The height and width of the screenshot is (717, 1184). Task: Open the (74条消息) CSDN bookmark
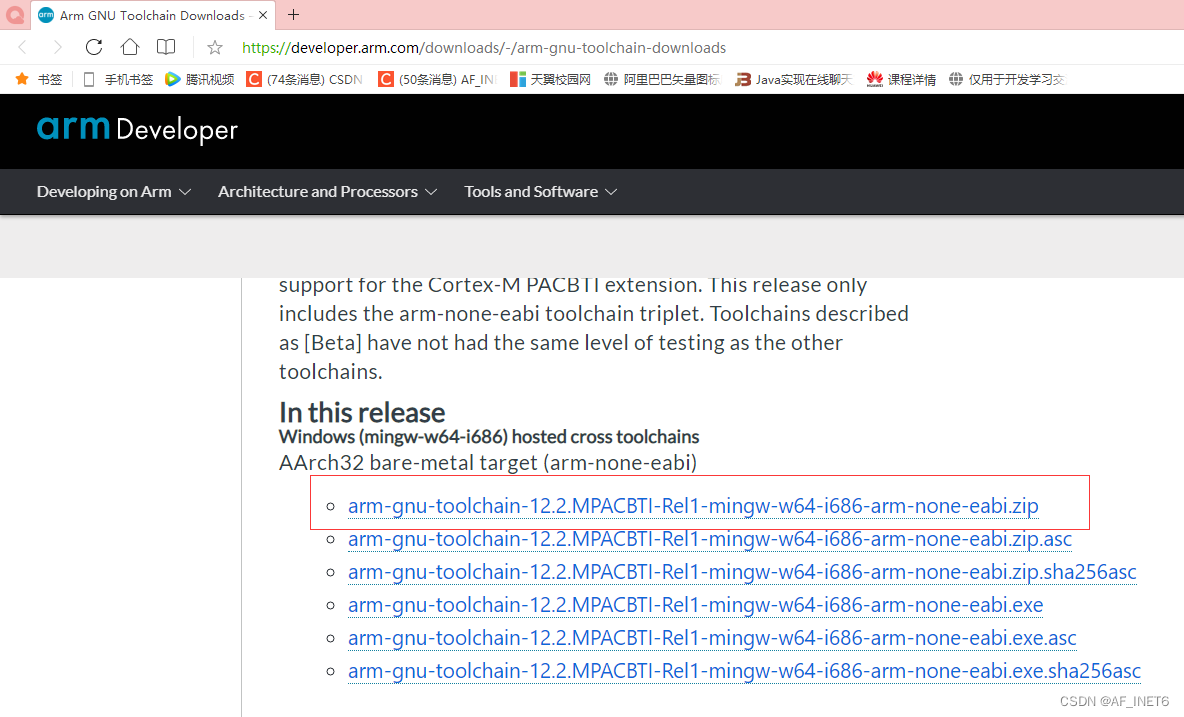305,79
